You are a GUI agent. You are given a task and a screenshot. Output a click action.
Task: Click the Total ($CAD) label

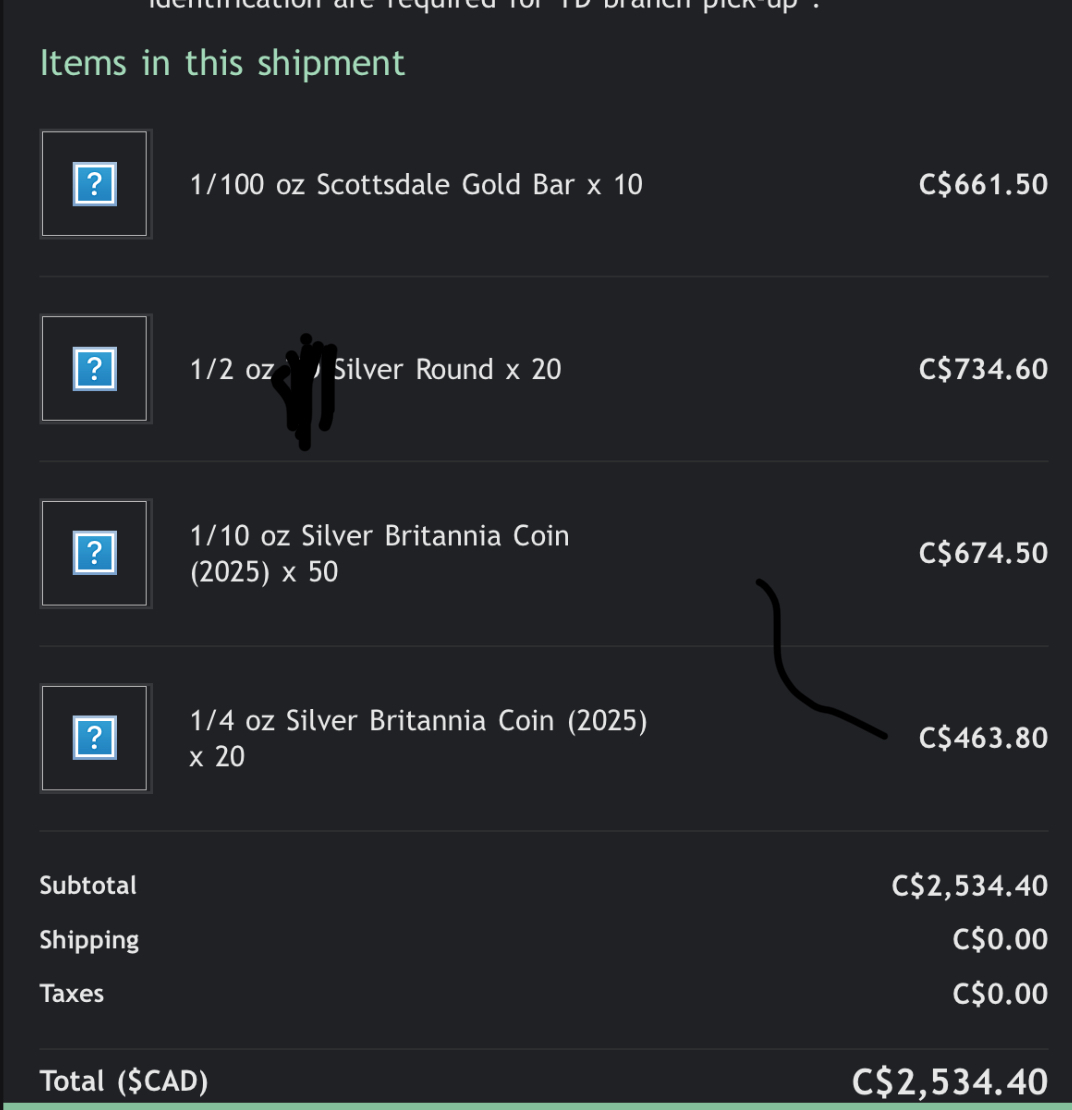coord(124,1081)
